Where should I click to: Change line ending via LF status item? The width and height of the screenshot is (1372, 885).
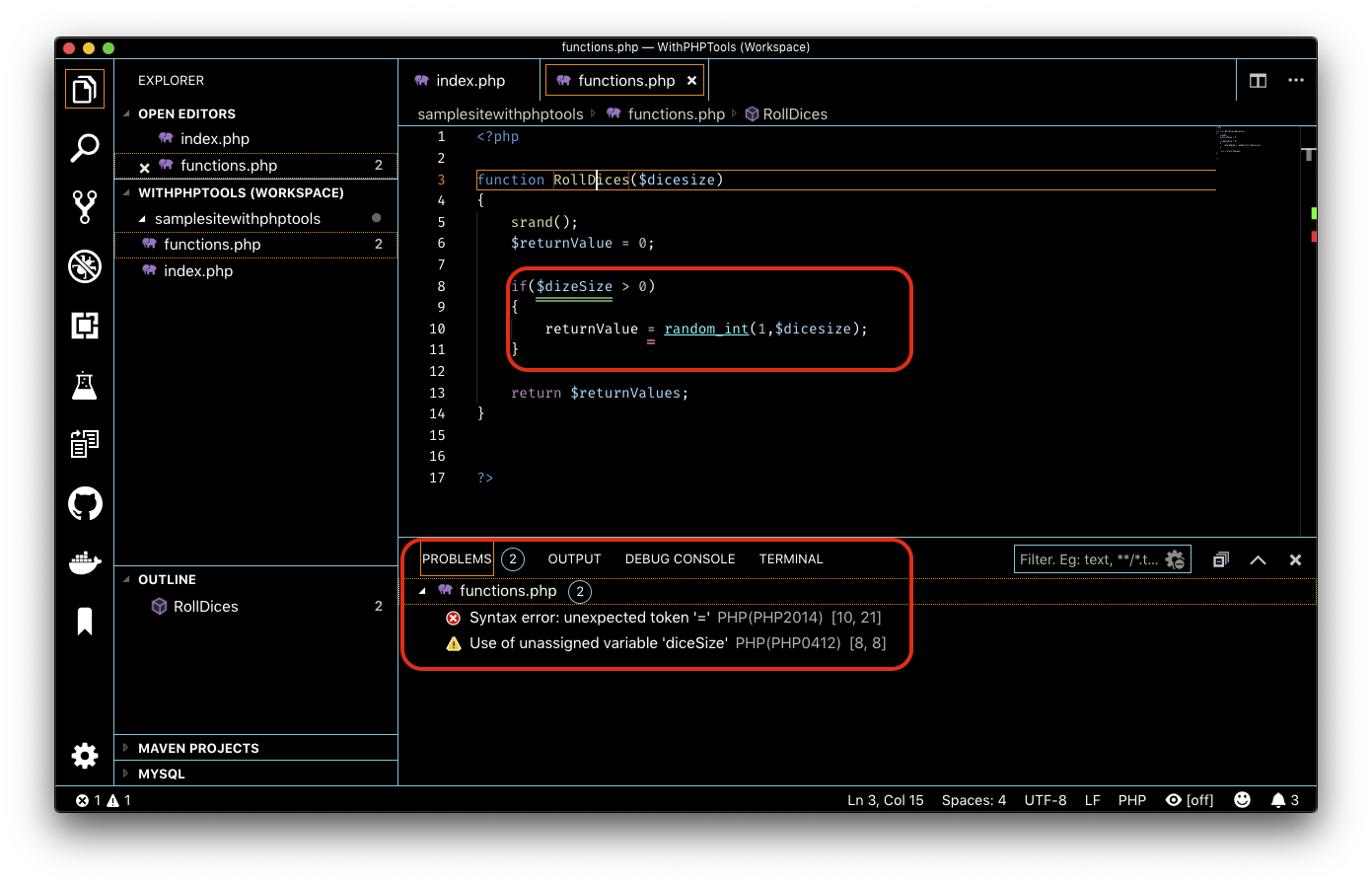[x=1093, y=800]
